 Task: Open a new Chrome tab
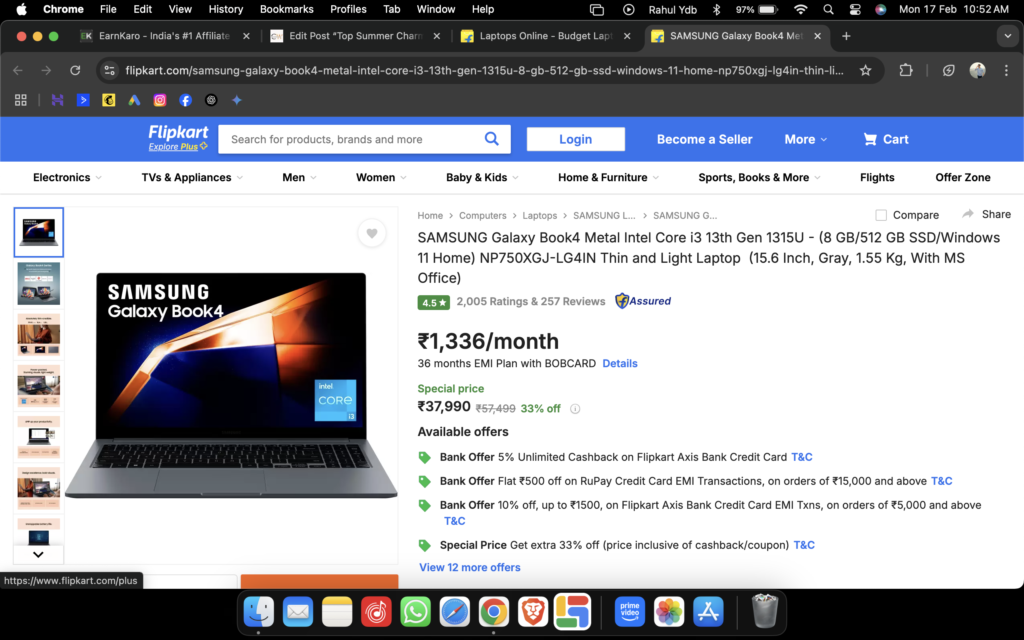[x=846, y=37]
